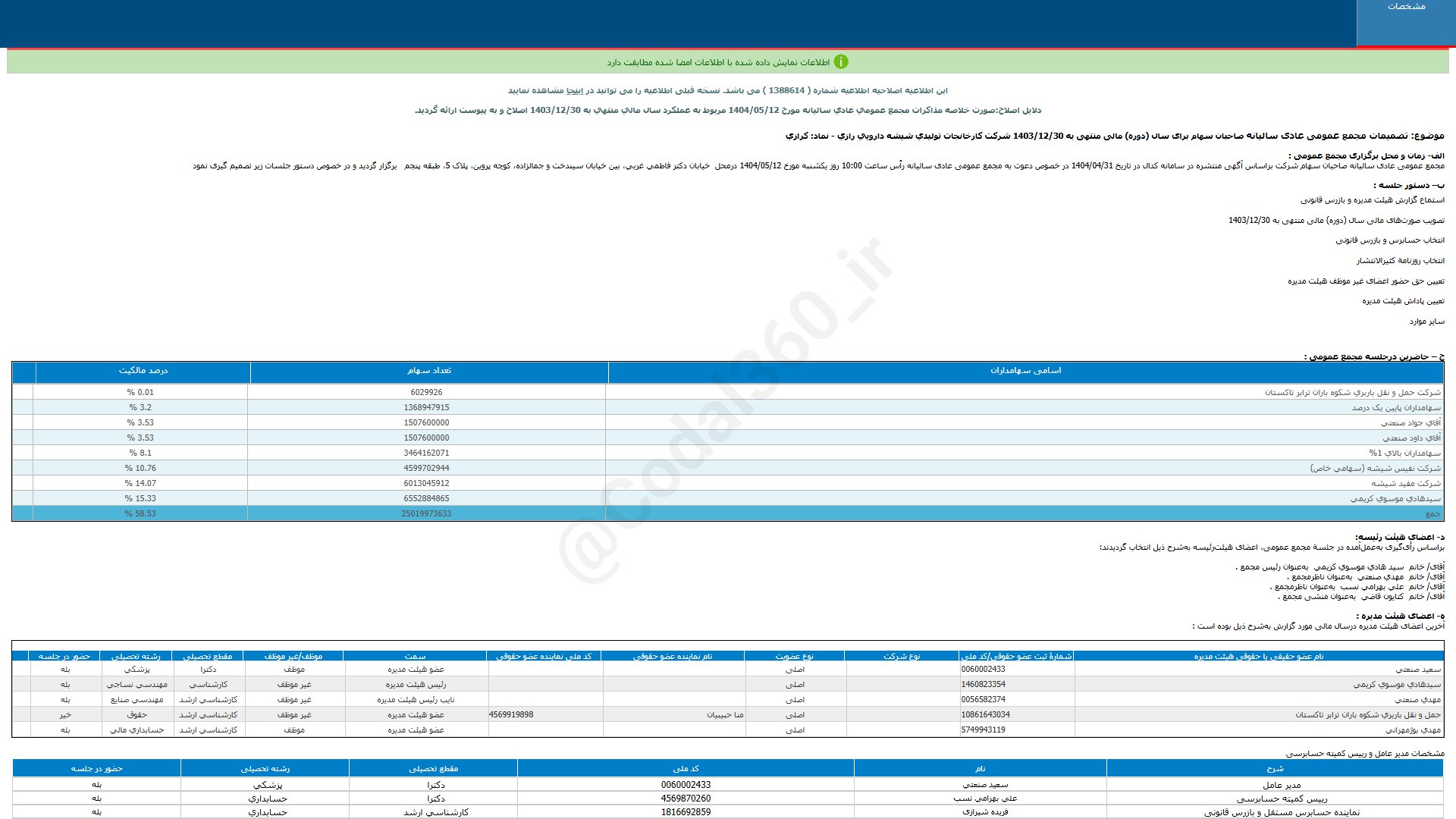Open the مشخصات tab
Viewport: 1456px width, 819px height.
pos(1406,23)
